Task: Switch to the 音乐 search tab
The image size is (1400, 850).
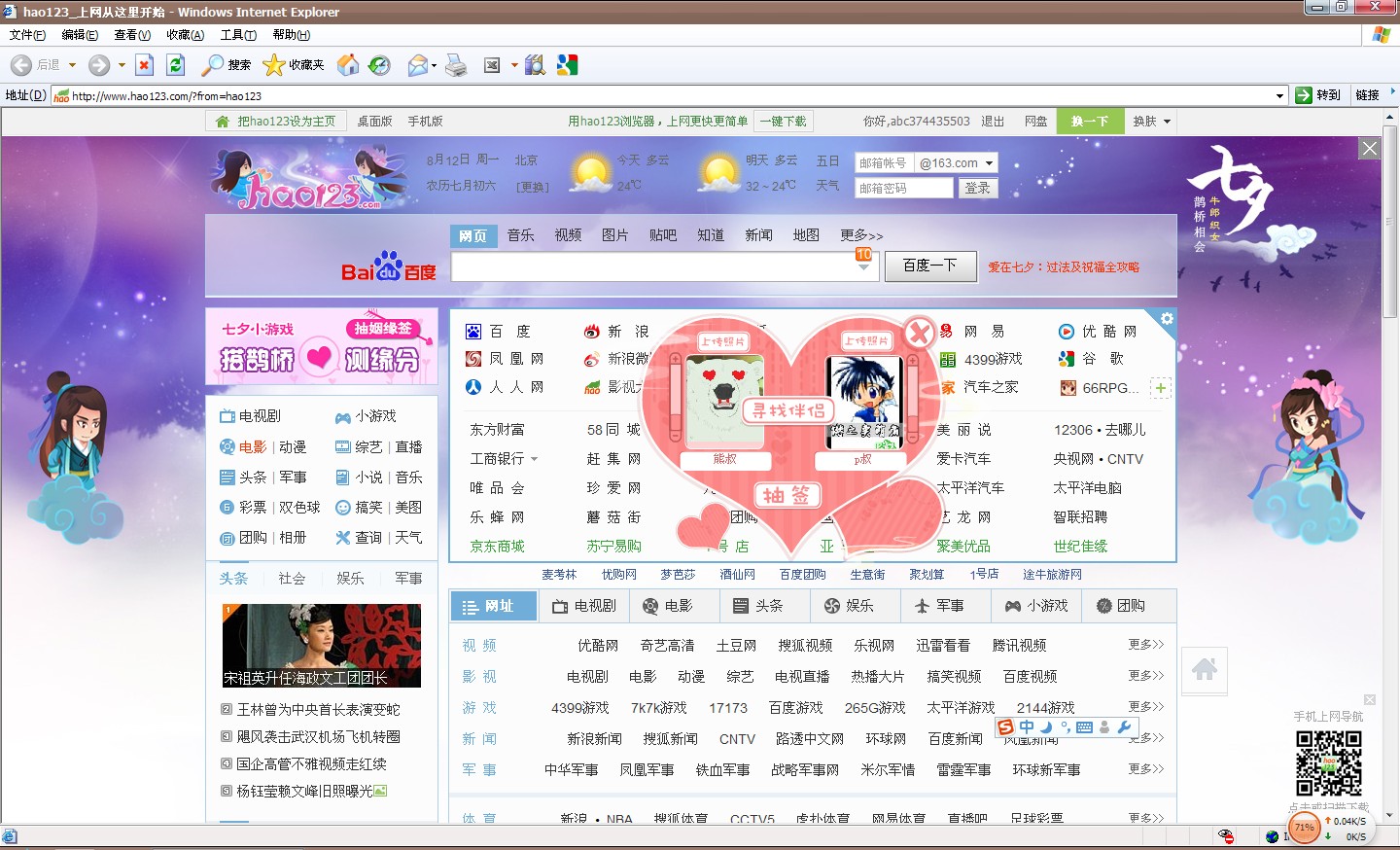Action: click(x=521, y=235)
